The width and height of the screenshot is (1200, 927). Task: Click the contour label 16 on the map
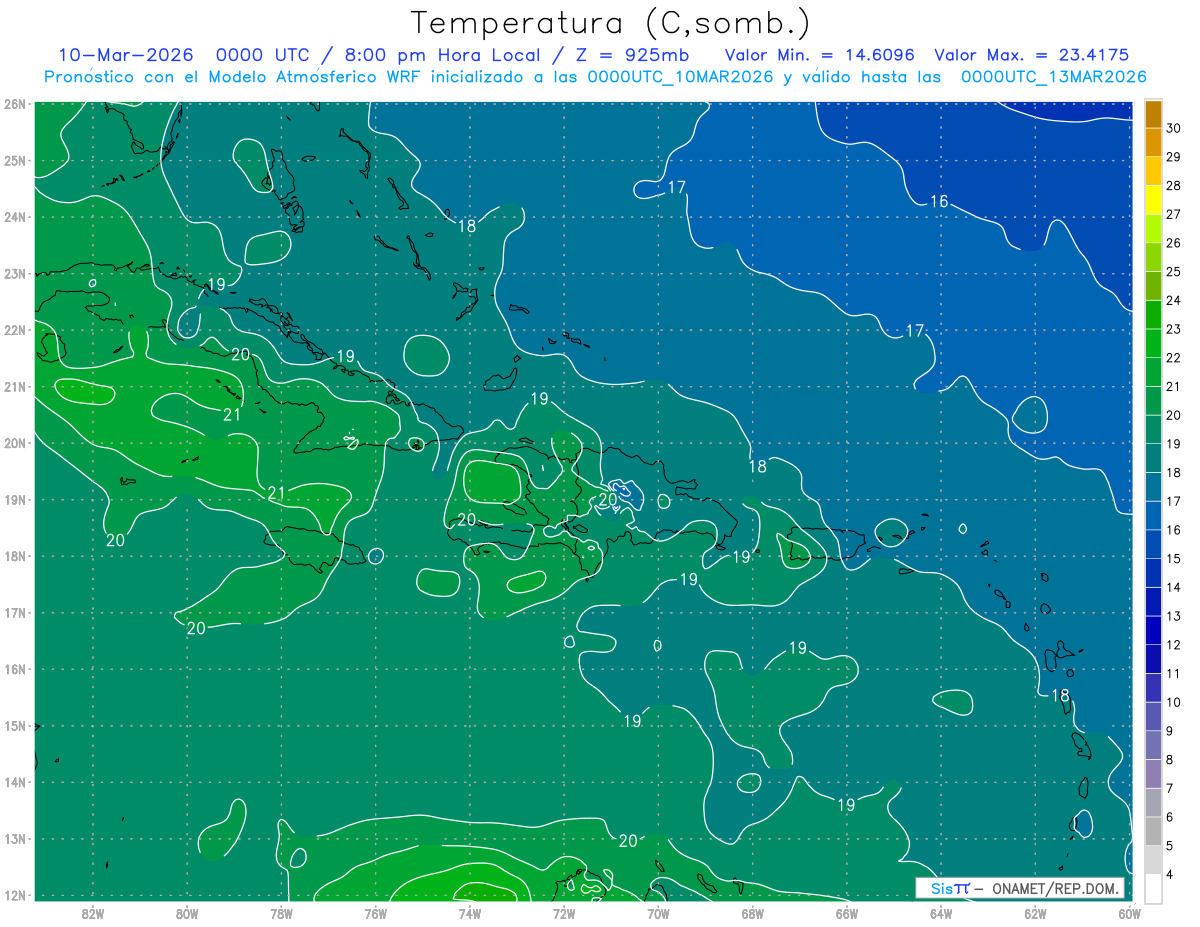coord(939,201)
